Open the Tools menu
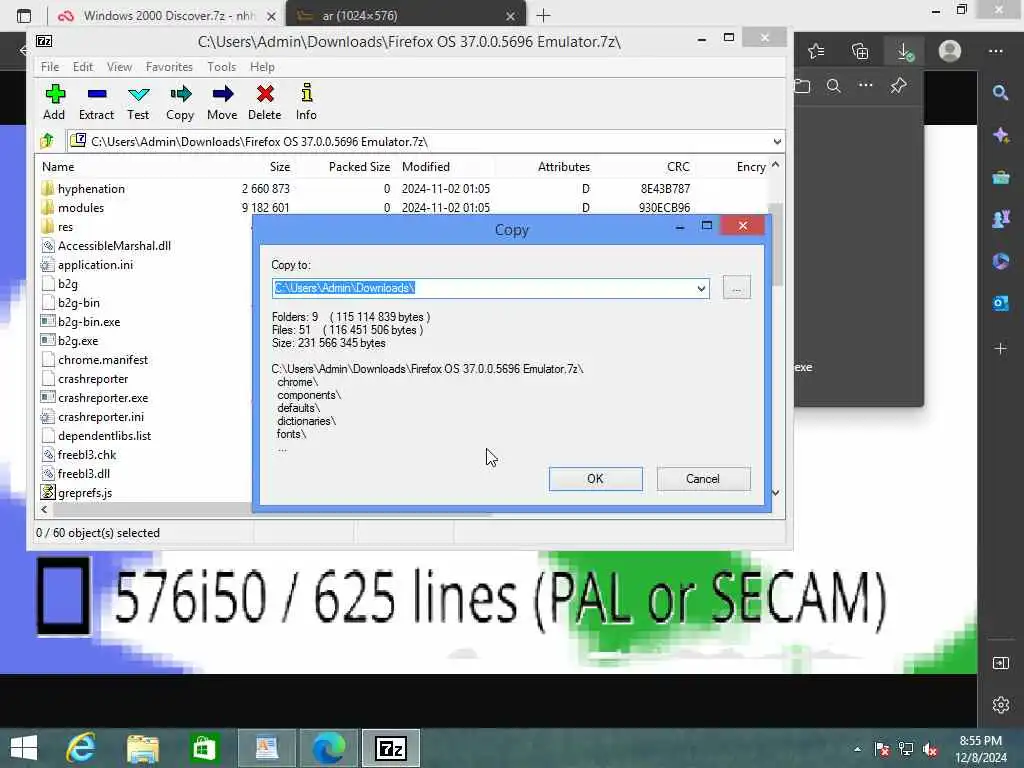This screenshot has height=768, width=1024. click(x=221, y=67)
